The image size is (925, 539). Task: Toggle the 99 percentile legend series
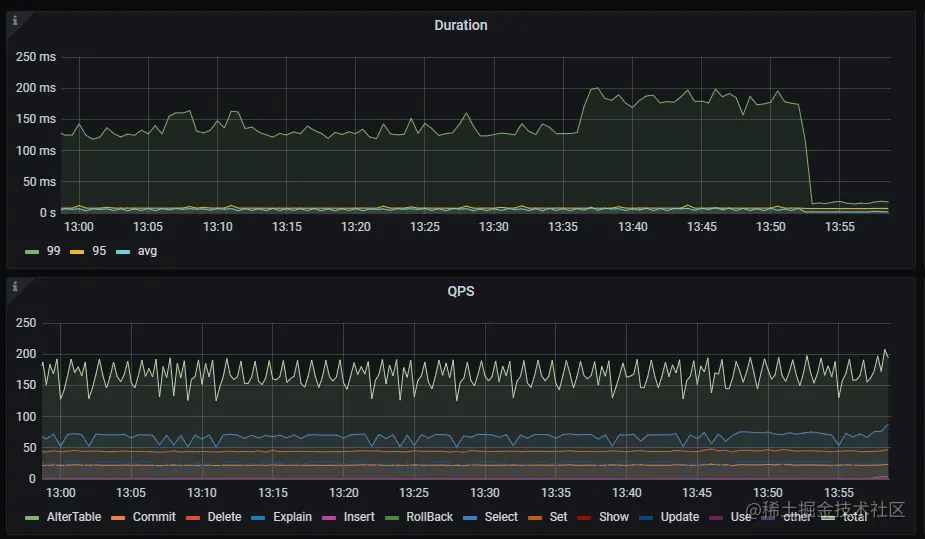(x=53, y=251)
